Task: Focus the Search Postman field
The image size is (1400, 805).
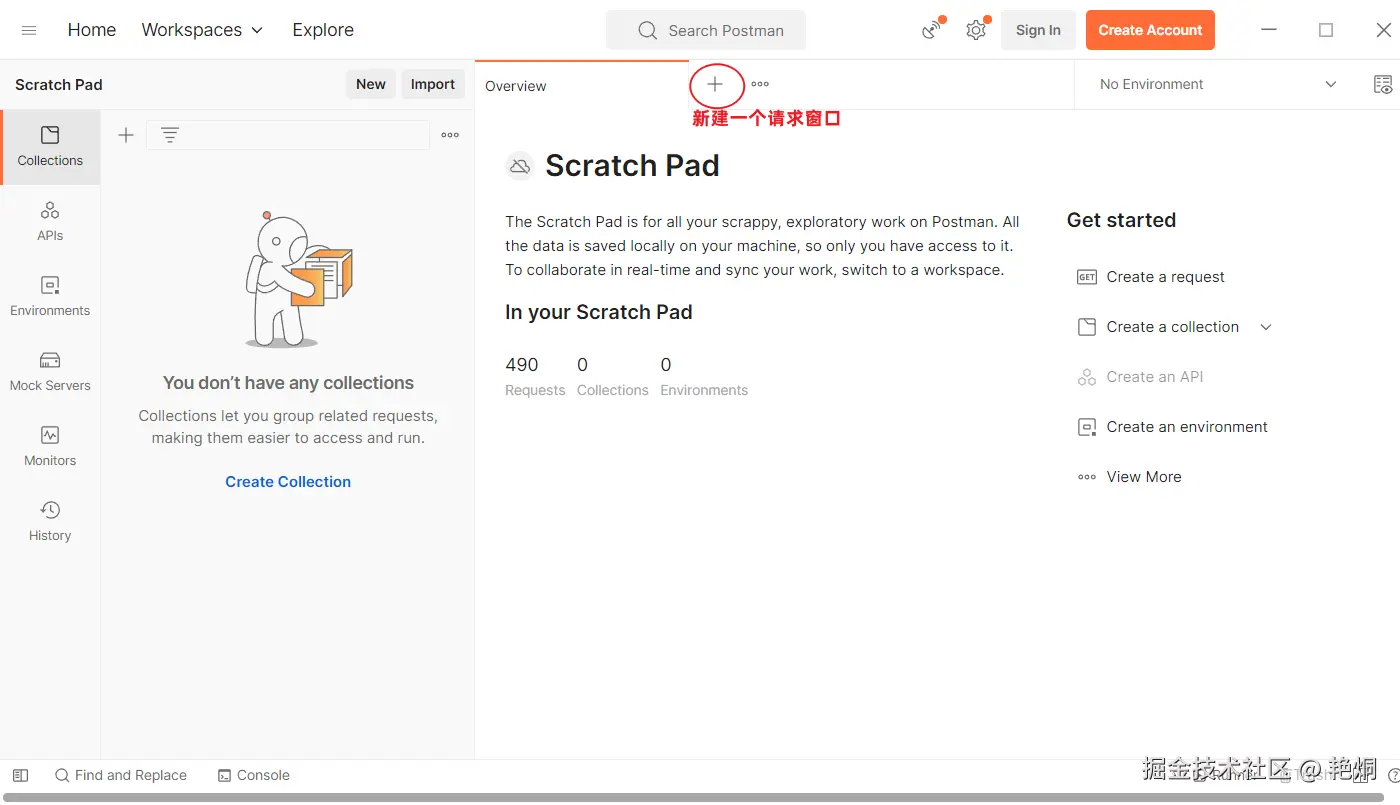Action: pyautogui.click(x=706, y=30)
